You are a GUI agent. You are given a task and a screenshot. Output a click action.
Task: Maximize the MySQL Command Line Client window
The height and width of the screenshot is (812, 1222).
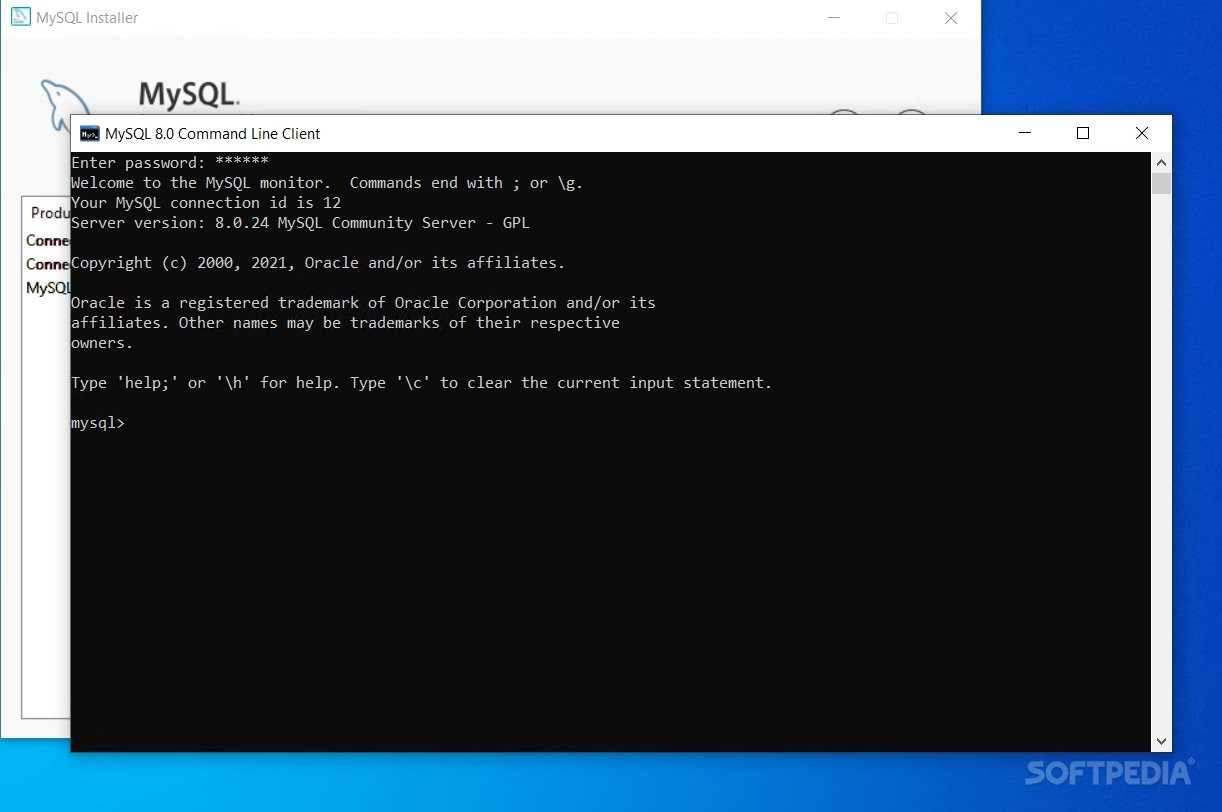1083,133
